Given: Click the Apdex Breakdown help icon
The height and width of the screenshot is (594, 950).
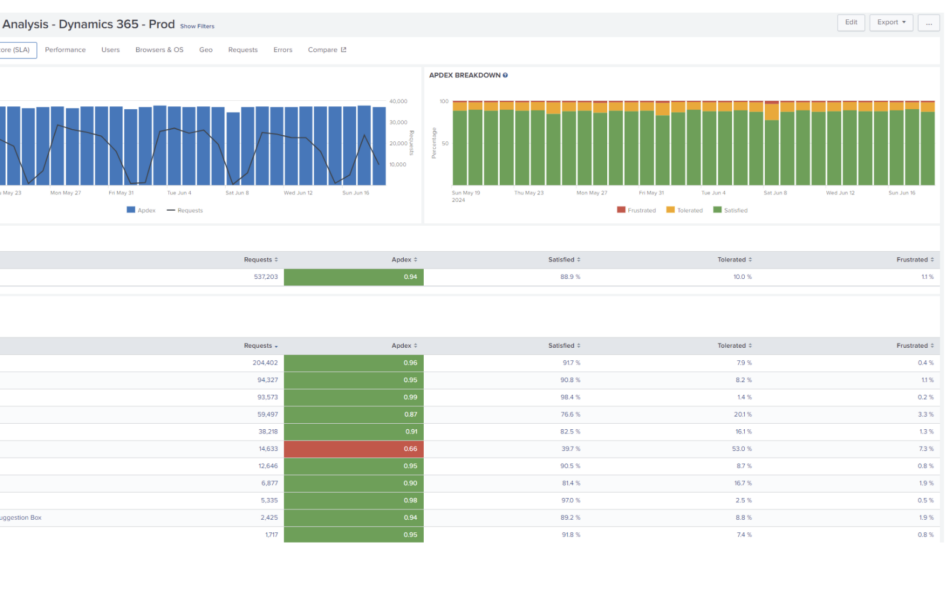Looking at the screenshot, I should [x=505, y=75].
